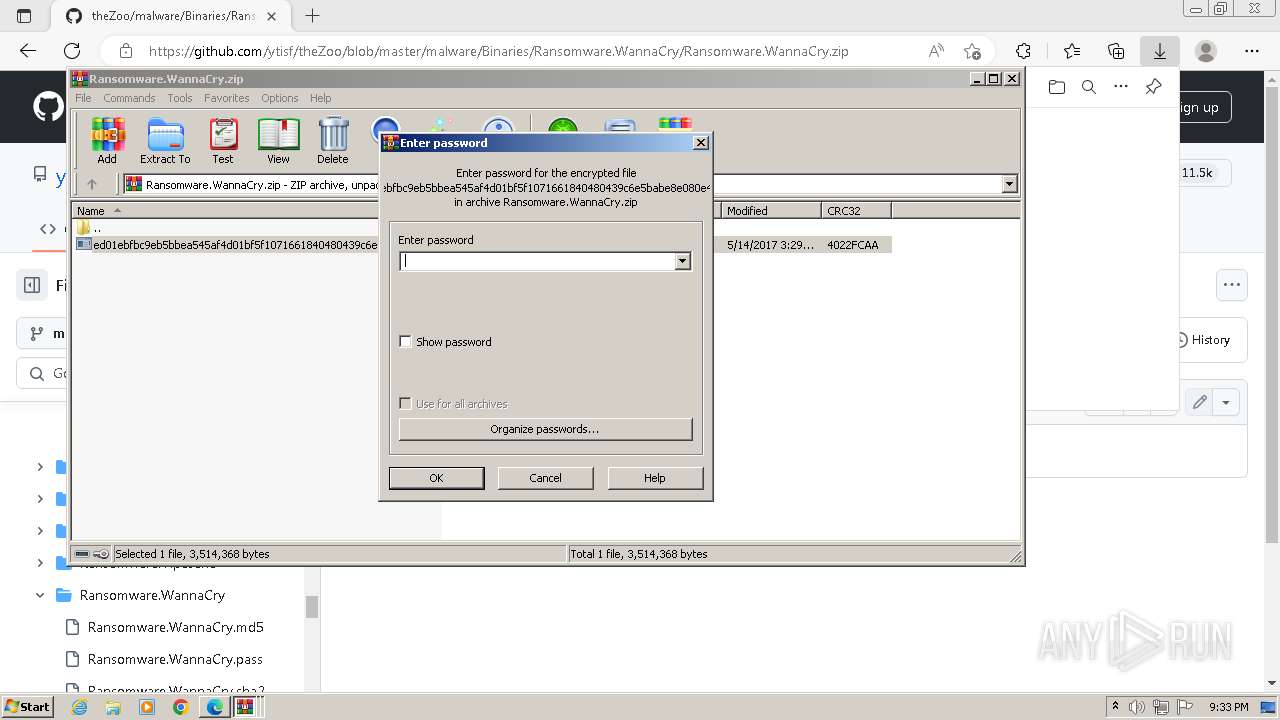Click the Edge tab actions icon
Image resolution: width=1280 pixels, height=720 pixels.
(24, 15)
